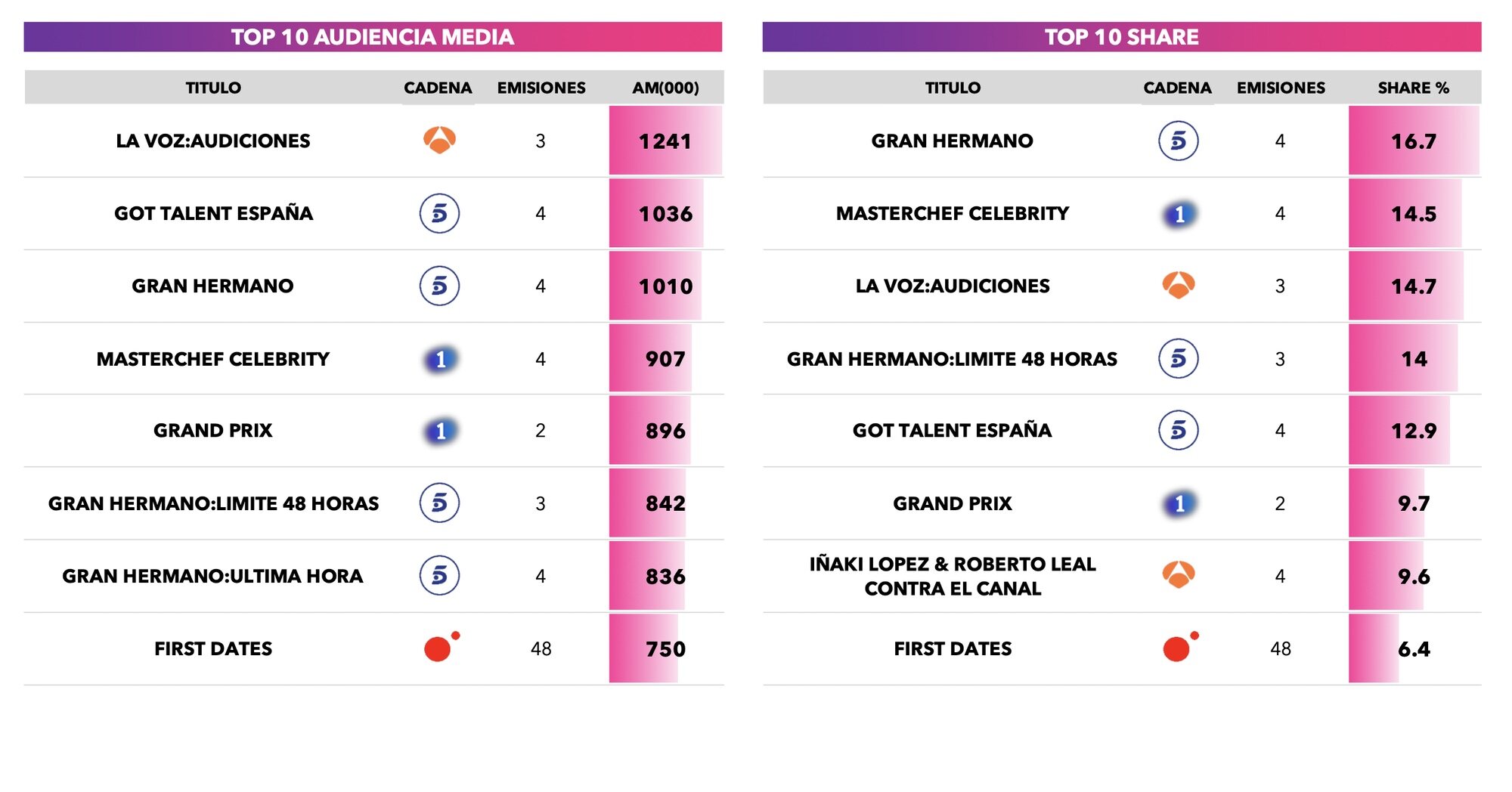Click the 16.7 share bar
Screen dimensions: 1512x792
(1413, 141)
